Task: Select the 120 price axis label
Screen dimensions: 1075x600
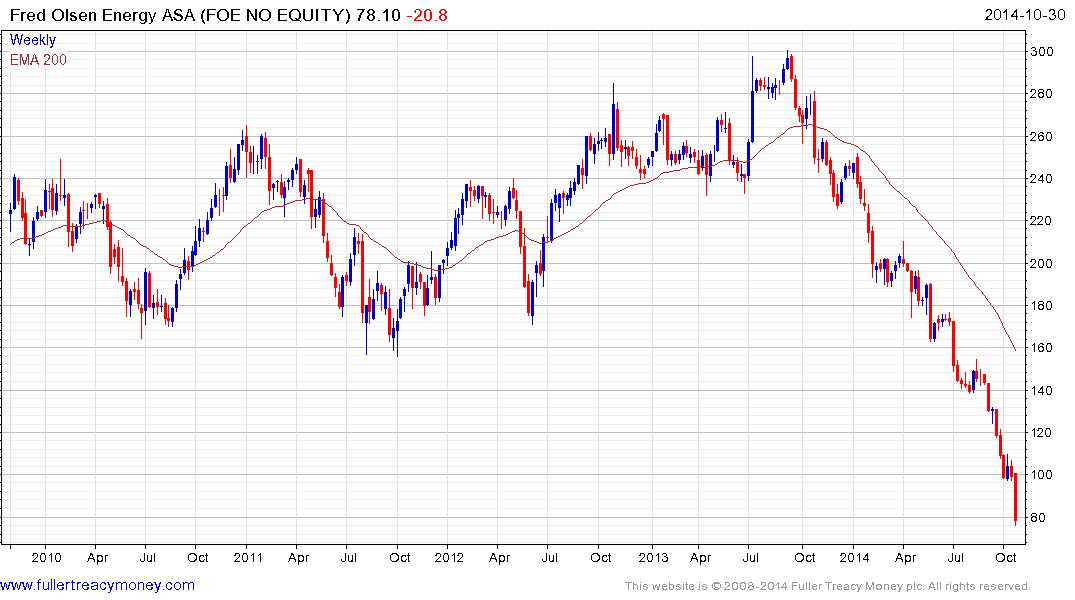Action: pyautogui.click(x=1041, y=433)
